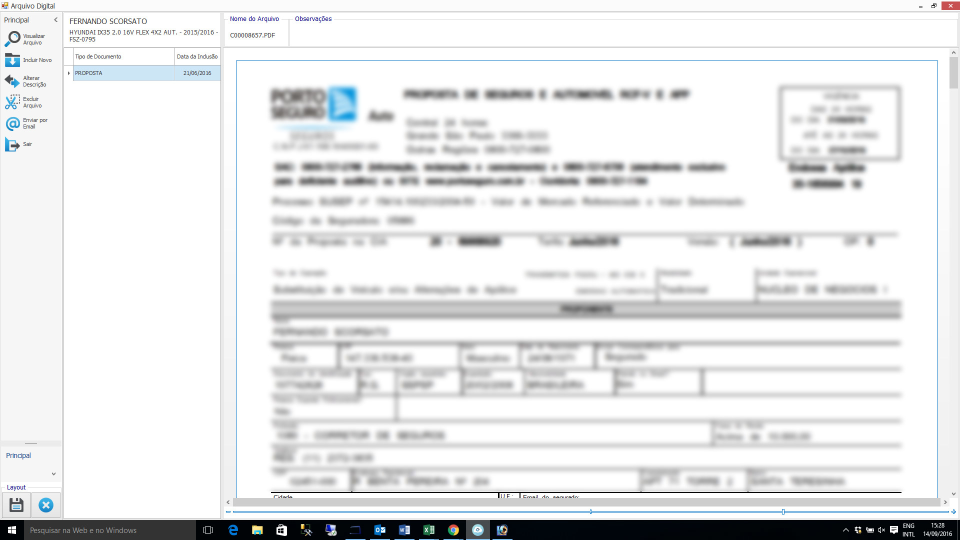Switch to Observações tab
Viewport: 960px width, 540px height.
[313, 19]
